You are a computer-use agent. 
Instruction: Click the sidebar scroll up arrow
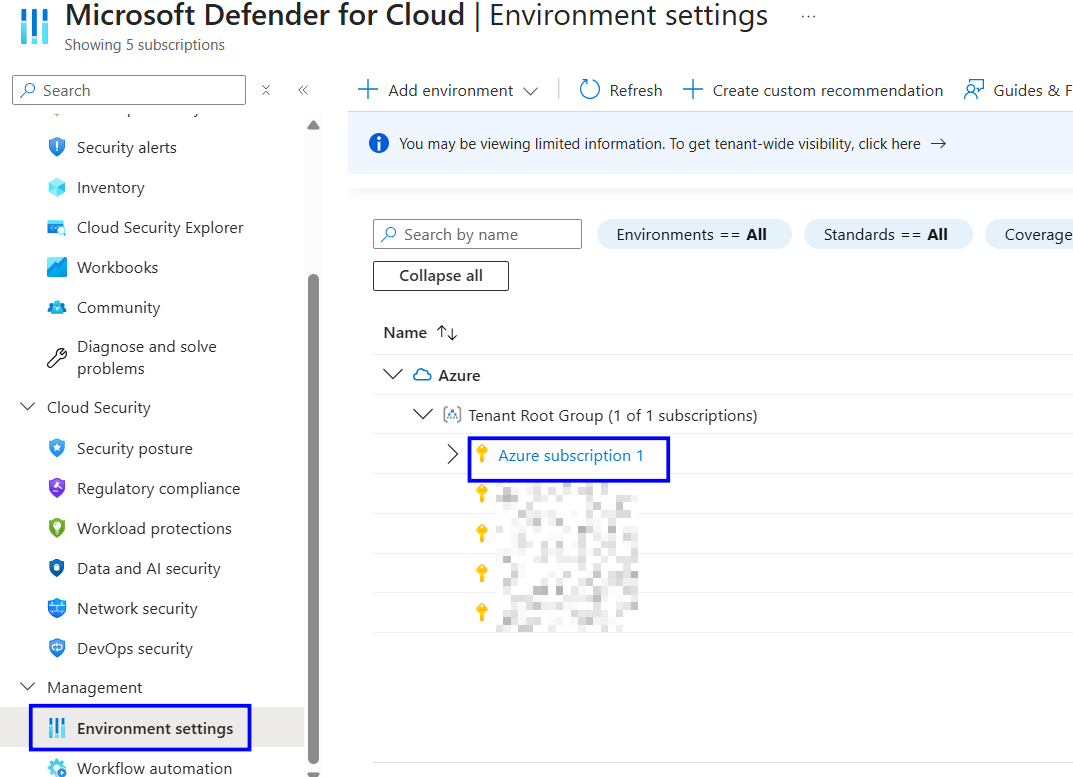[313, 125]
